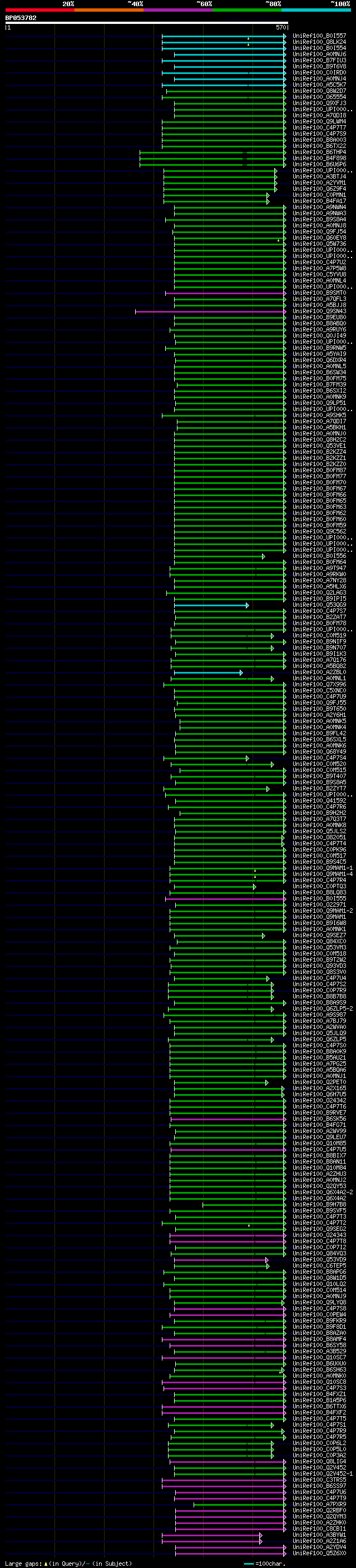Select the UniRef100_A2ZBL0 label

319,672
